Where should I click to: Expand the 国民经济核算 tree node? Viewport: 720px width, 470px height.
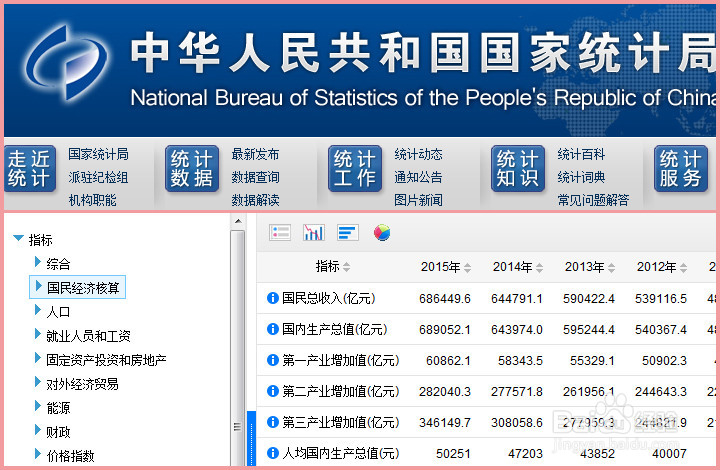coord(38,286)
